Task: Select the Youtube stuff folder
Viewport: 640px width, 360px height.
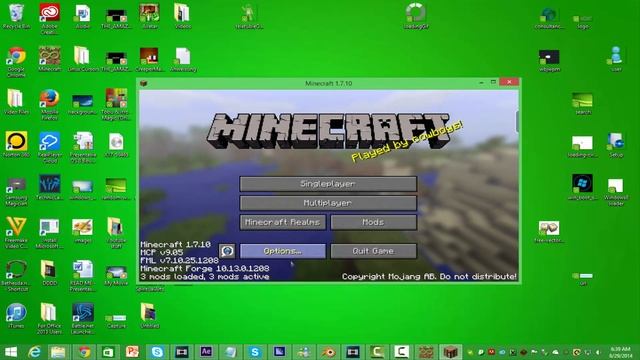Action: 116,233
